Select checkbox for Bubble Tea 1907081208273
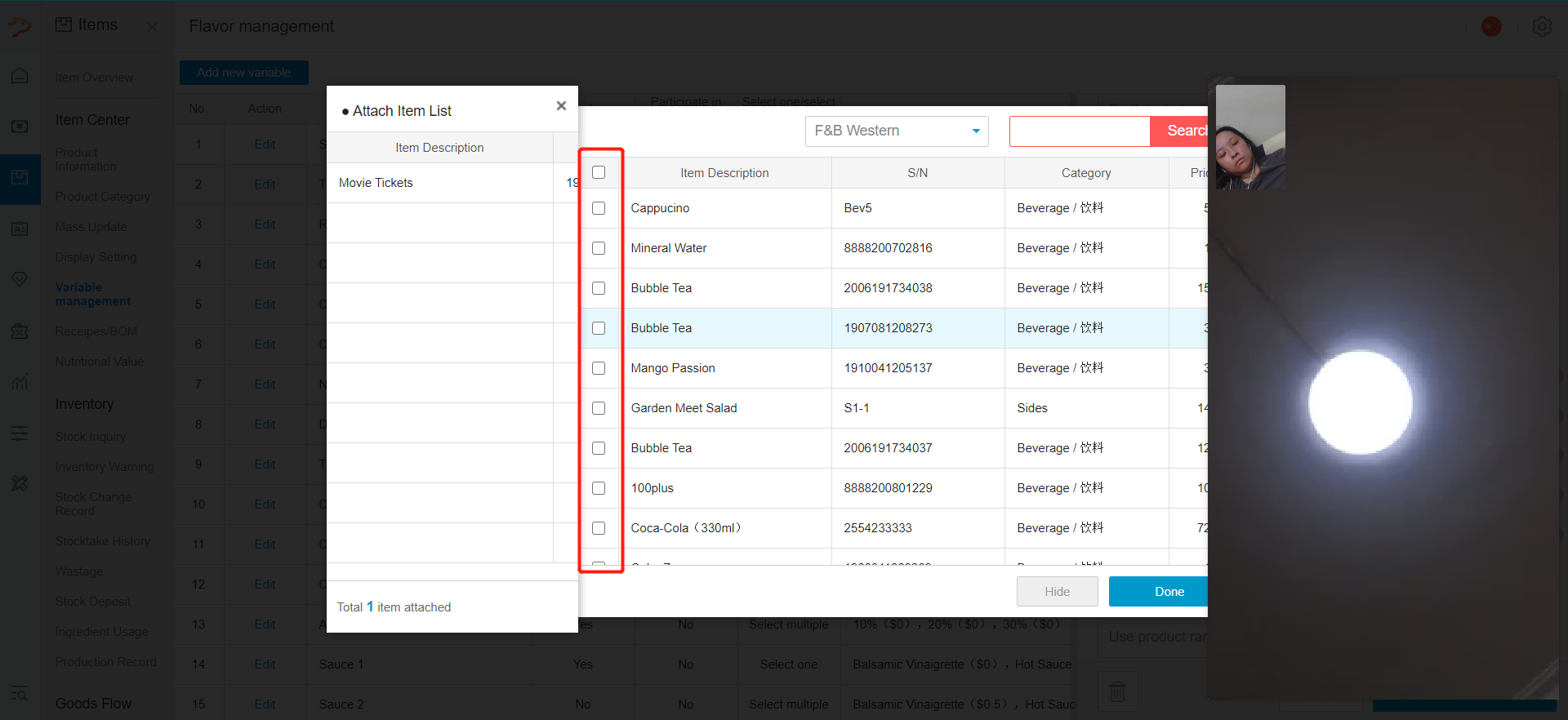1568x720 pixels. pyautogui.click(x=599, y=328)
